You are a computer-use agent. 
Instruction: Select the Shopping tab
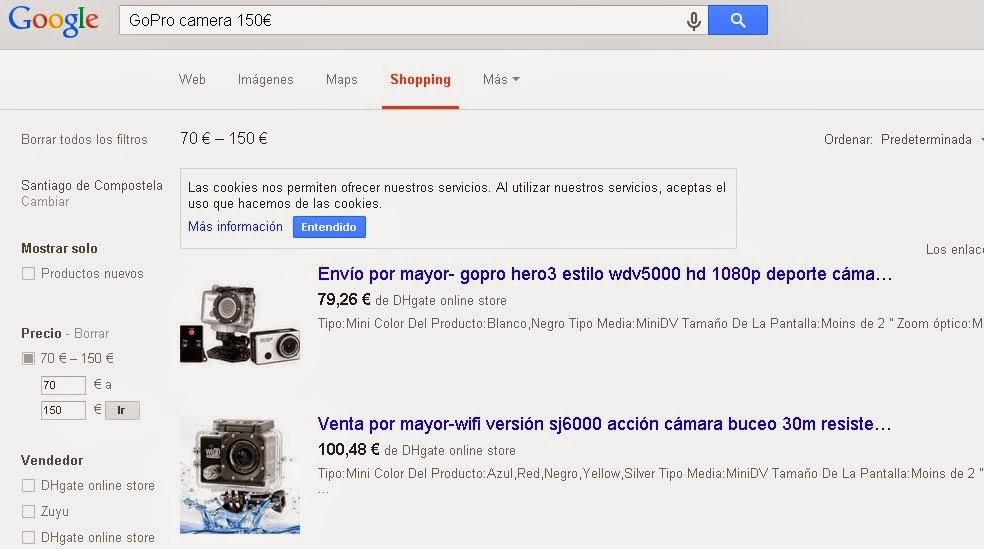click(x=420, y=80)
